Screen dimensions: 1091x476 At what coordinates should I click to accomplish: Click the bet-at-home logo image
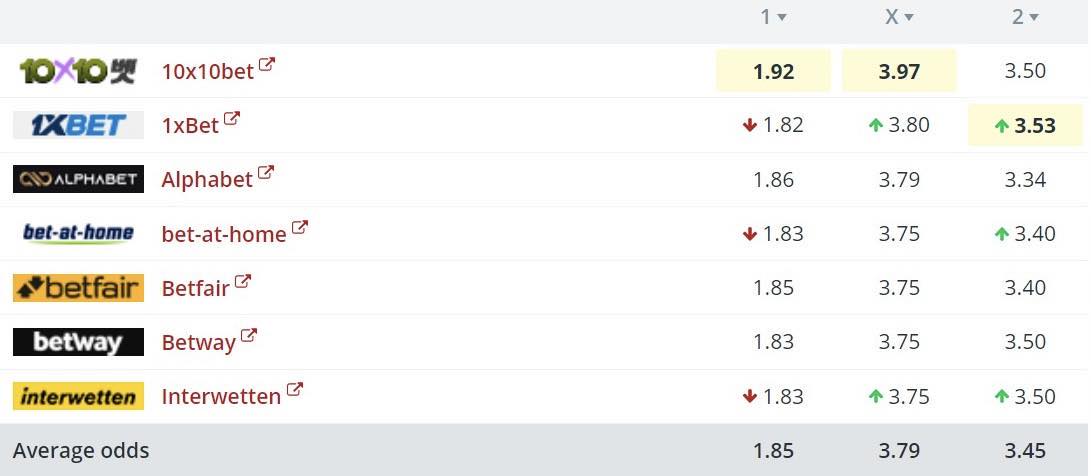click(x=78, y=233)
